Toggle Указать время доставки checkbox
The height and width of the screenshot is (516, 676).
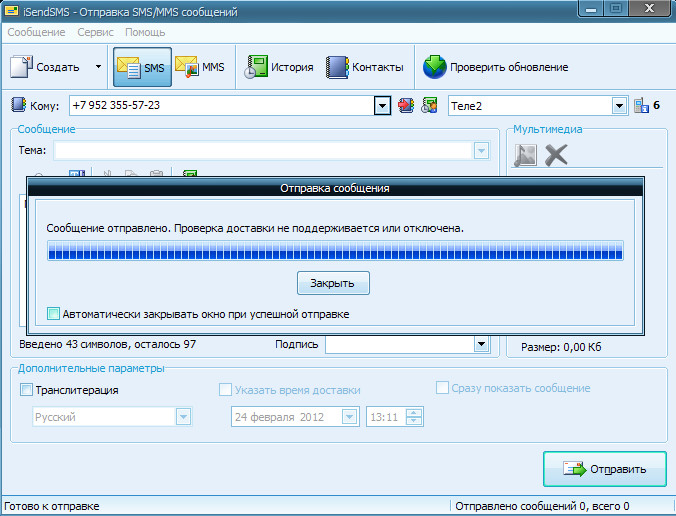(x=225, y=390)
